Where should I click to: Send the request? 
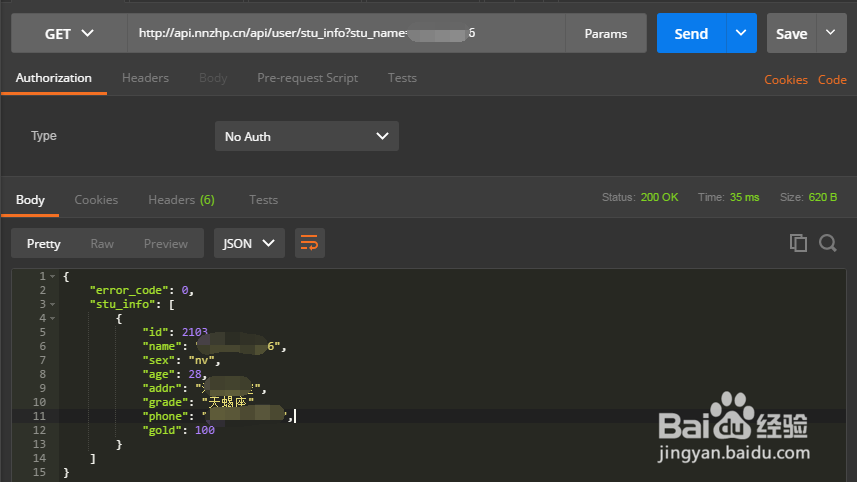coord(691,33)
